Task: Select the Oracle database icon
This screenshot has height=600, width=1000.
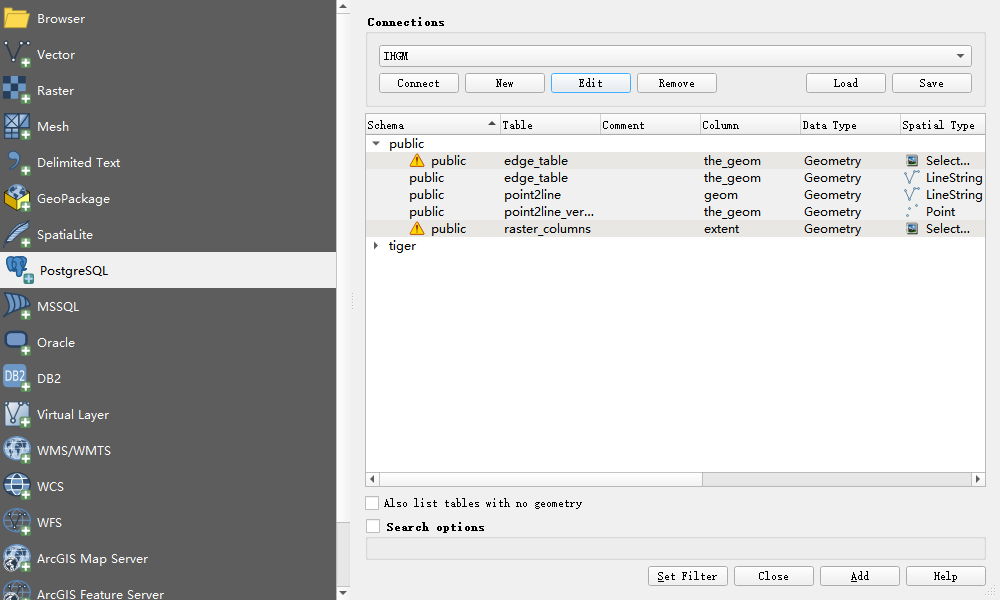Action: (x=17, y=342)
